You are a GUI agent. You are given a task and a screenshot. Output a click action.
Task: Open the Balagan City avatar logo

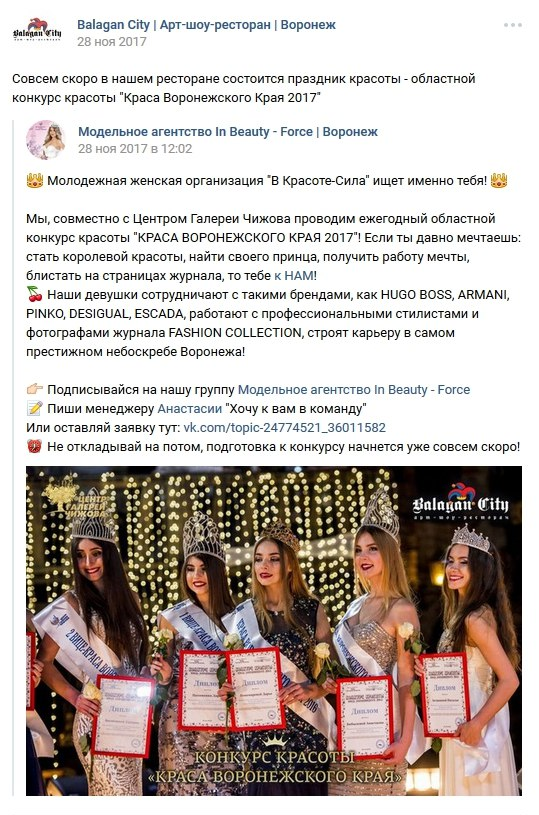tap(37, 32)
